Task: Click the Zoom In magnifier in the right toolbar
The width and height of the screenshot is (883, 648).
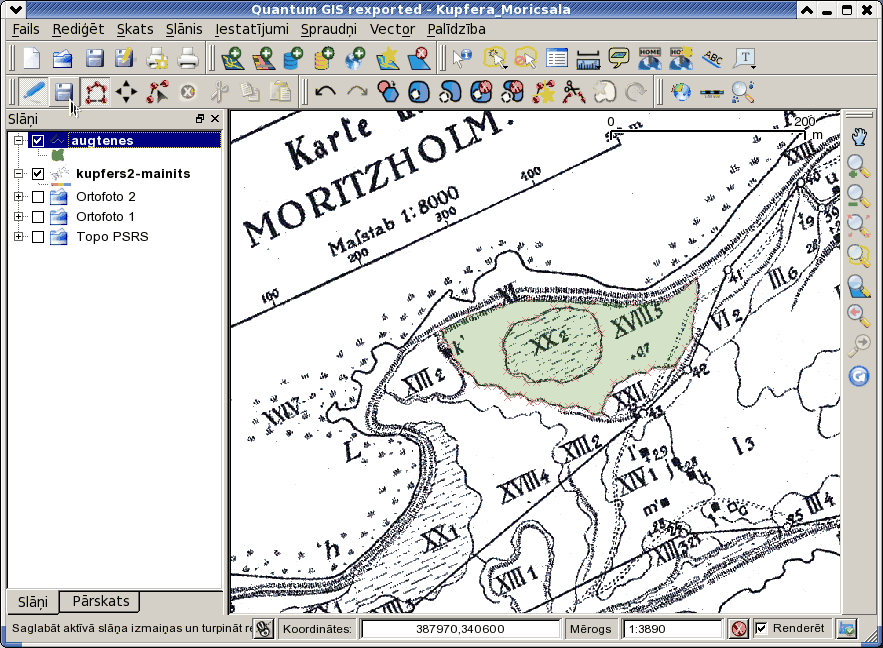Action: [859, 167]
